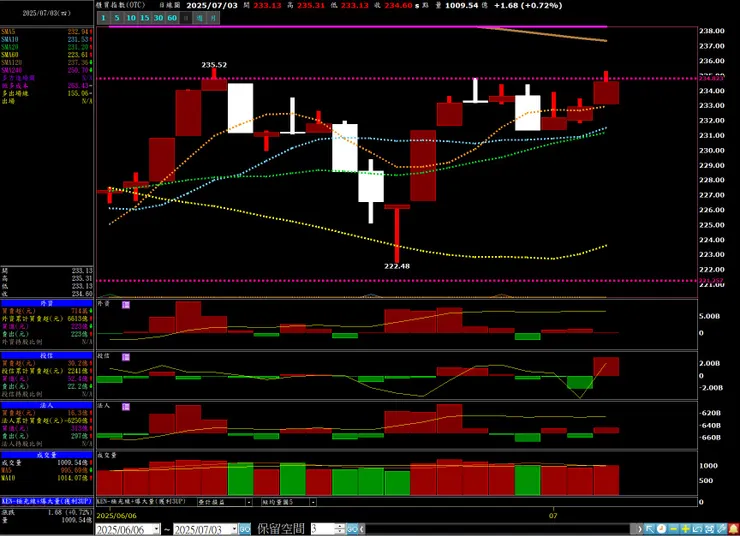The height and width of the screenshot is (536, 740).
Task: Click the scrollbar right arrow at bottom
Action: pos(639,529)
